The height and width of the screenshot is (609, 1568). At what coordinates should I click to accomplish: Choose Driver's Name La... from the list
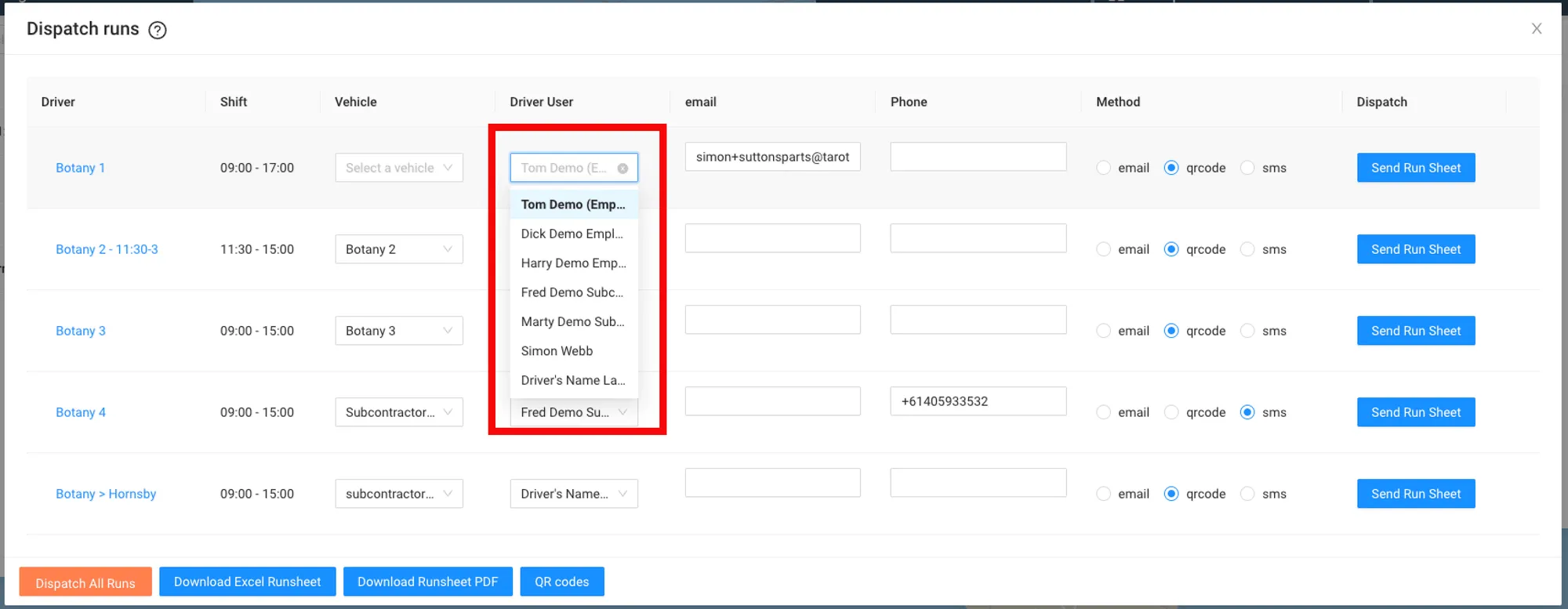(574, 380)
